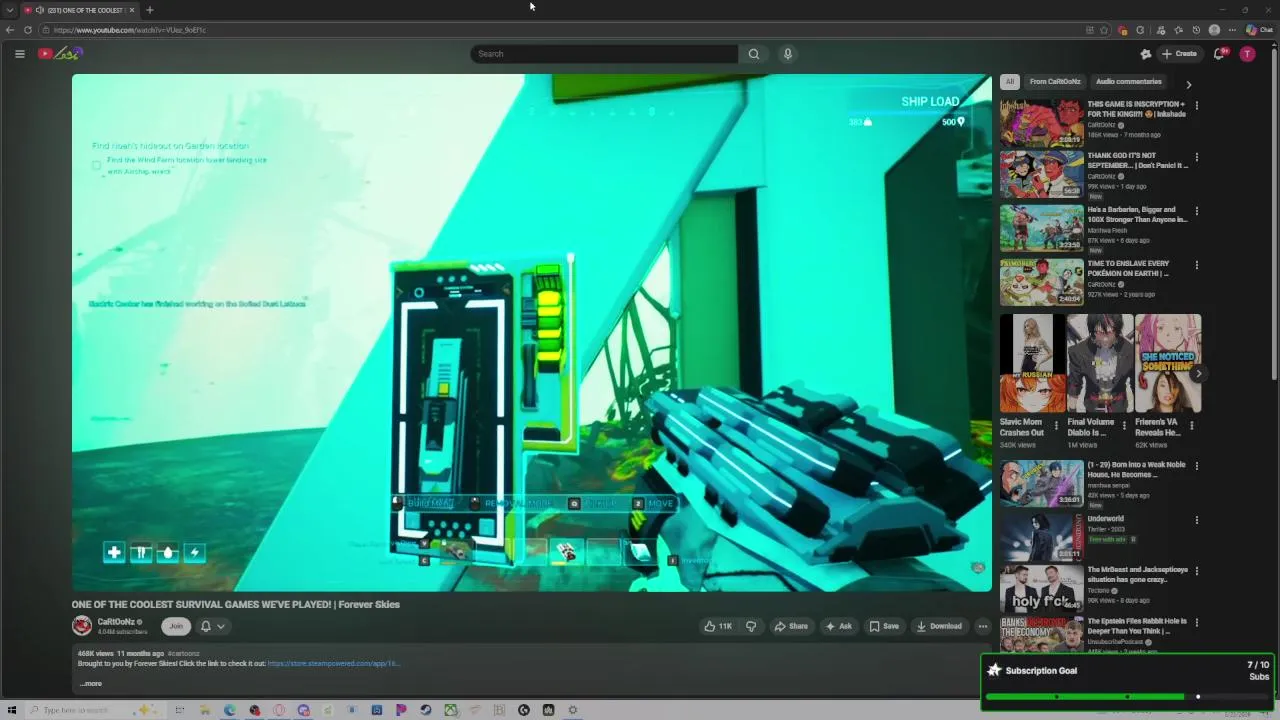Open a new browser tab
Image resolution: width=1280 pixels, height=720 pixels.
point(149,10)
